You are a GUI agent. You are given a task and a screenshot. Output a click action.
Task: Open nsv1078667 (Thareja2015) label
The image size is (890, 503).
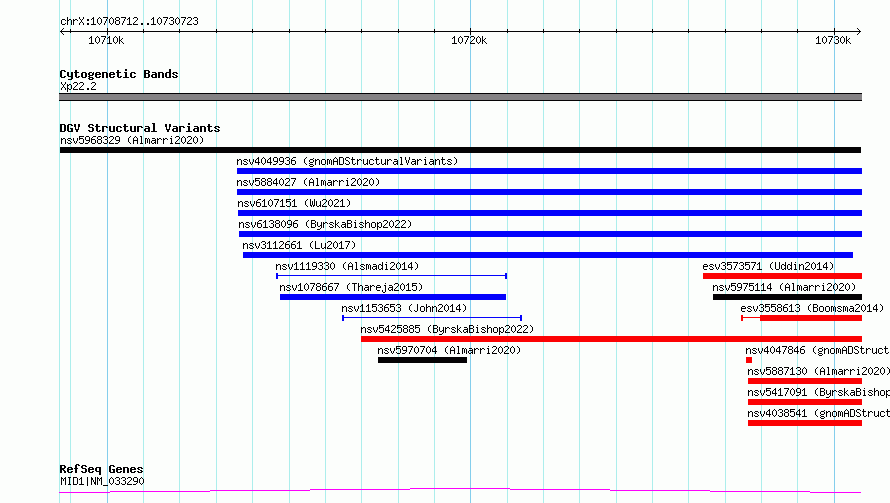351,287
